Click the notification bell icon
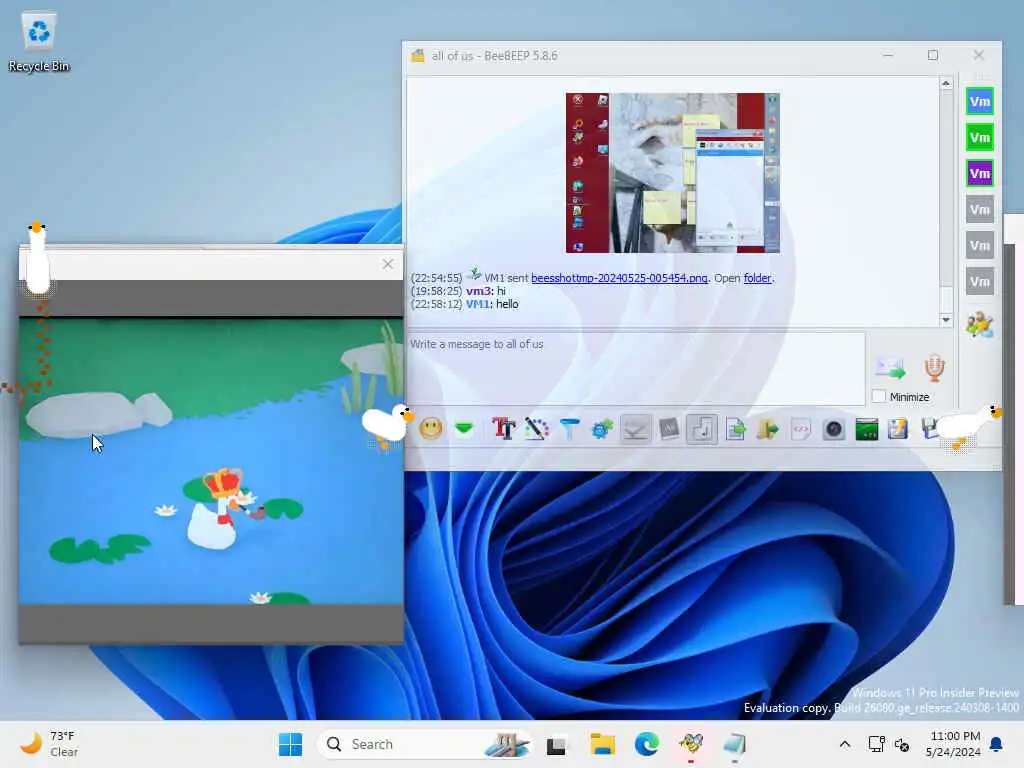The width and height of the screenshot is (1024, 768). (997, 744)
